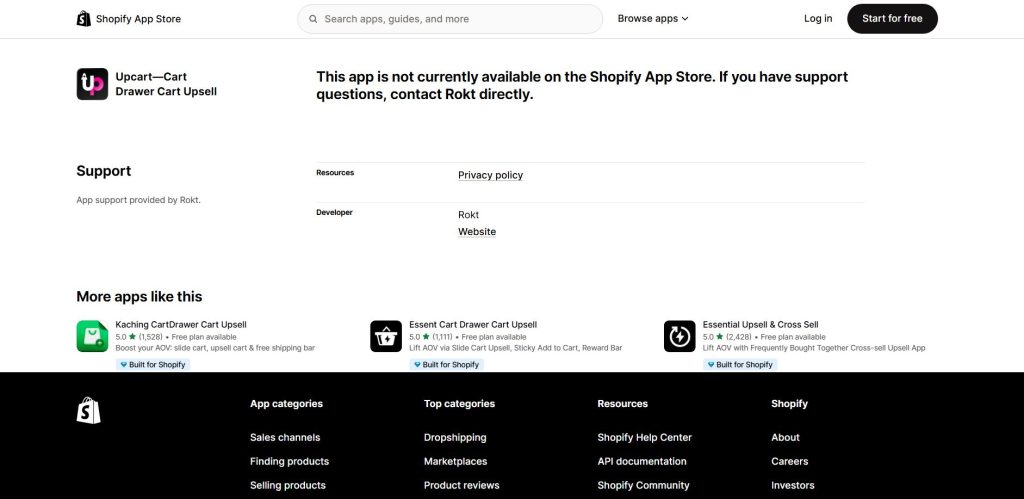Click Built for Shopify badge under Essential Upsell
This screenshot has width=1024, height=499.
click(x=740, y=364)
